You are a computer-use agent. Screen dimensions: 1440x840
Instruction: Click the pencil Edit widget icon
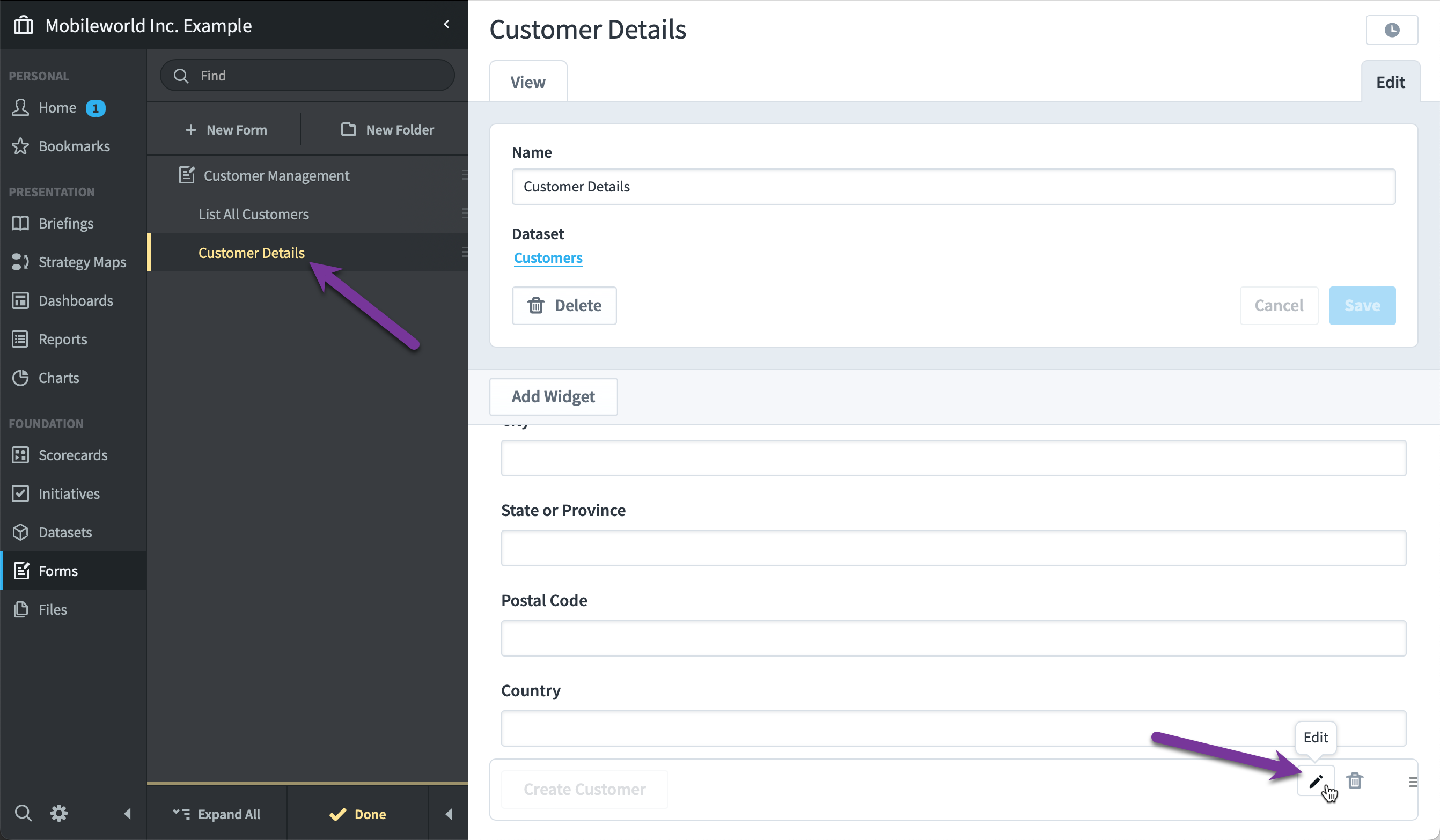click(1316, 780)
